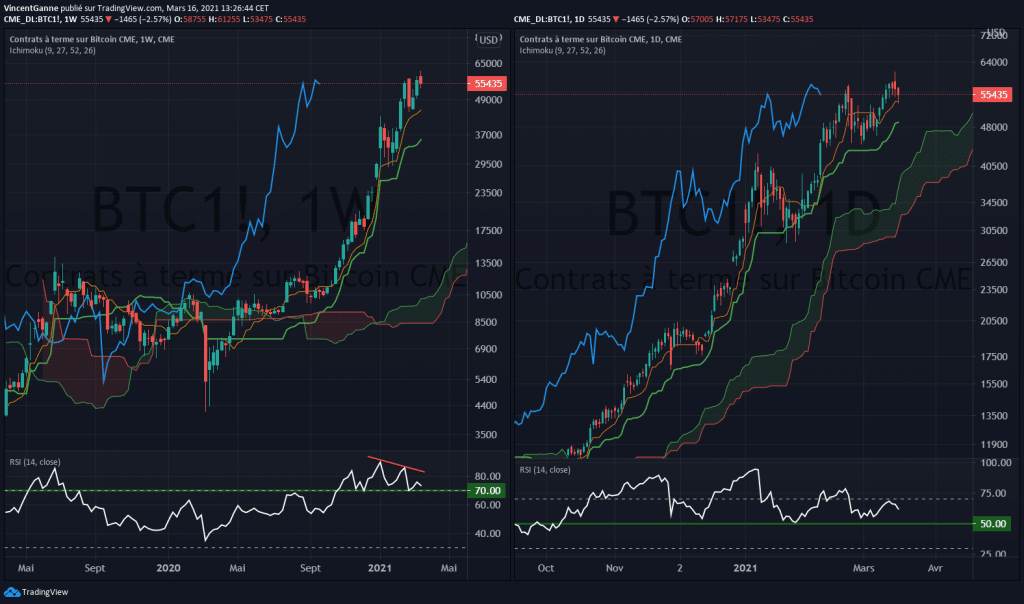The height and width of the screenshot is (604, 1024).
Task: Select the red divergence trendline on weekly RSI
Action: click(396, 464)
